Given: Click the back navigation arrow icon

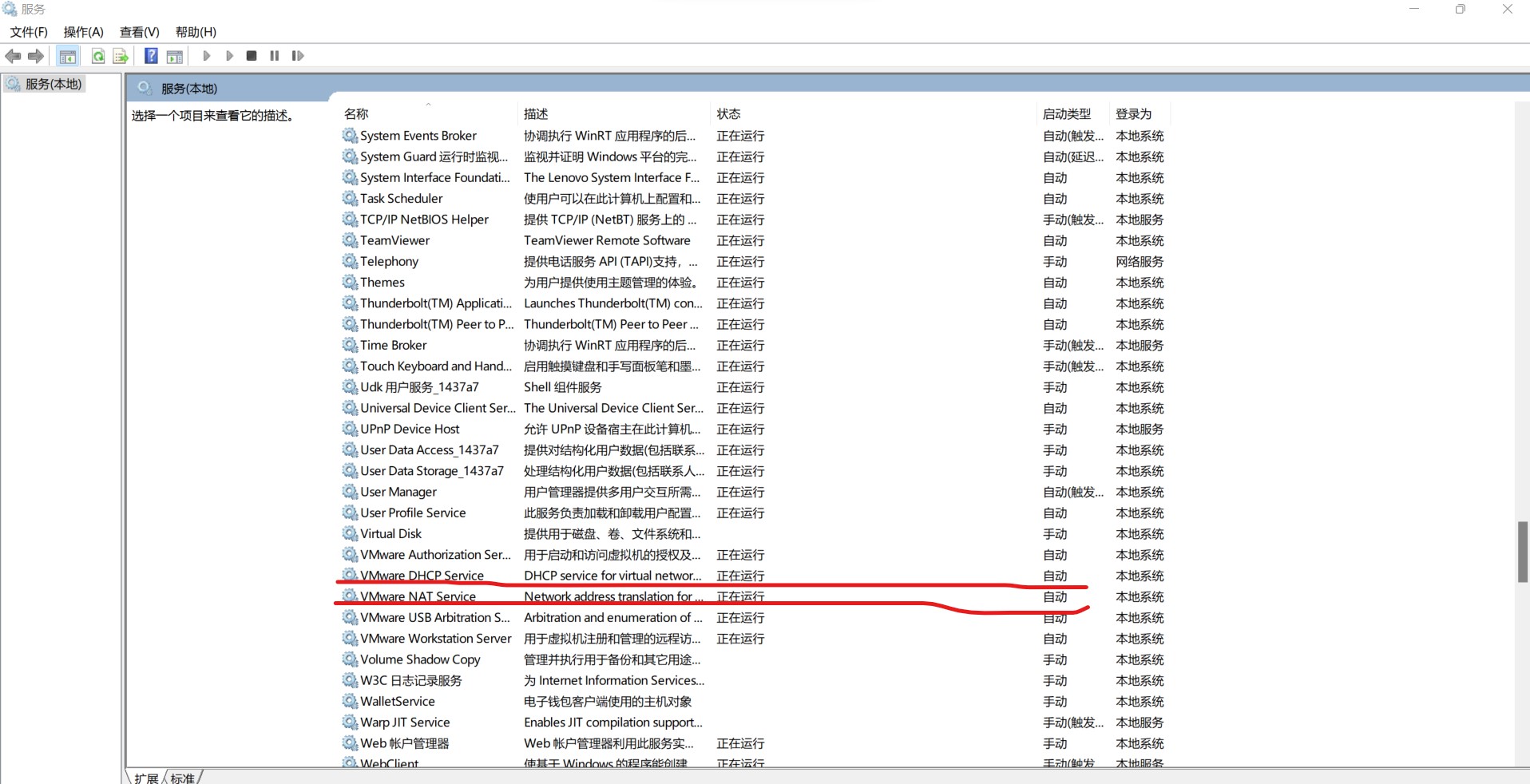Looking at the screenshot, I should pos(13,55).
